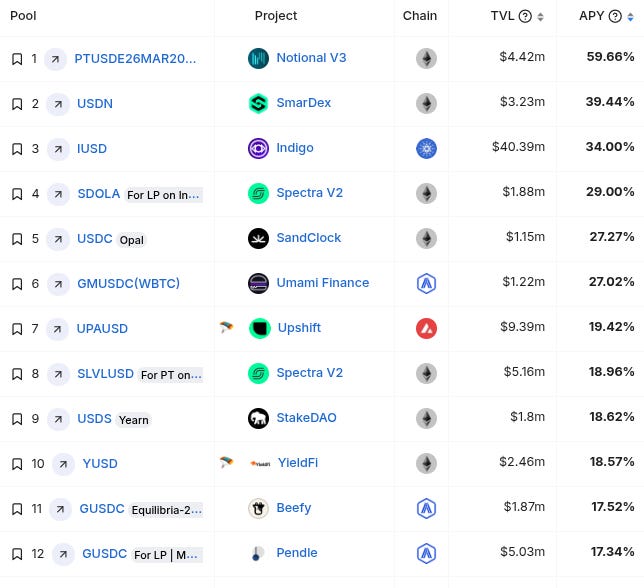
Task: Open external link arrow for PTUSDE26MAR20
Action: [55, 59]
